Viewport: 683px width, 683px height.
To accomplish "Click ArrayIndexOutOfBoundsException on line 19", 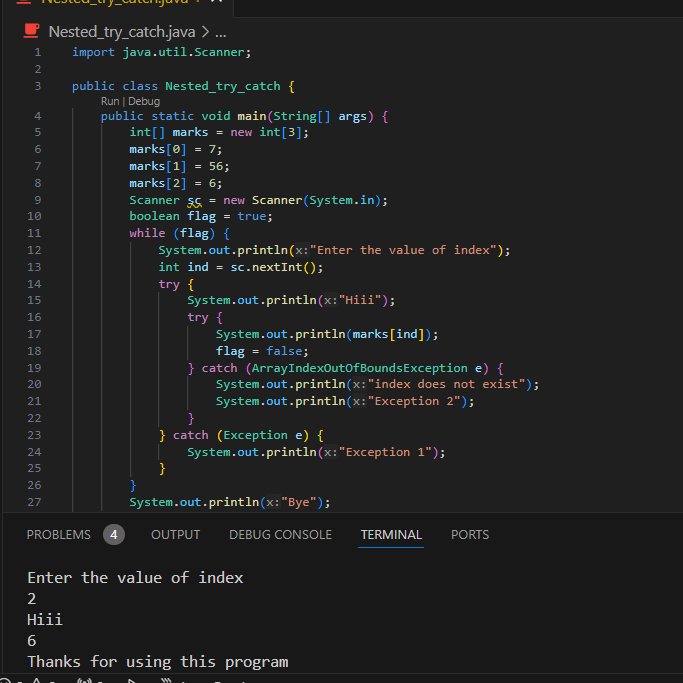I will pyautogui.click(x=359, y=368).
